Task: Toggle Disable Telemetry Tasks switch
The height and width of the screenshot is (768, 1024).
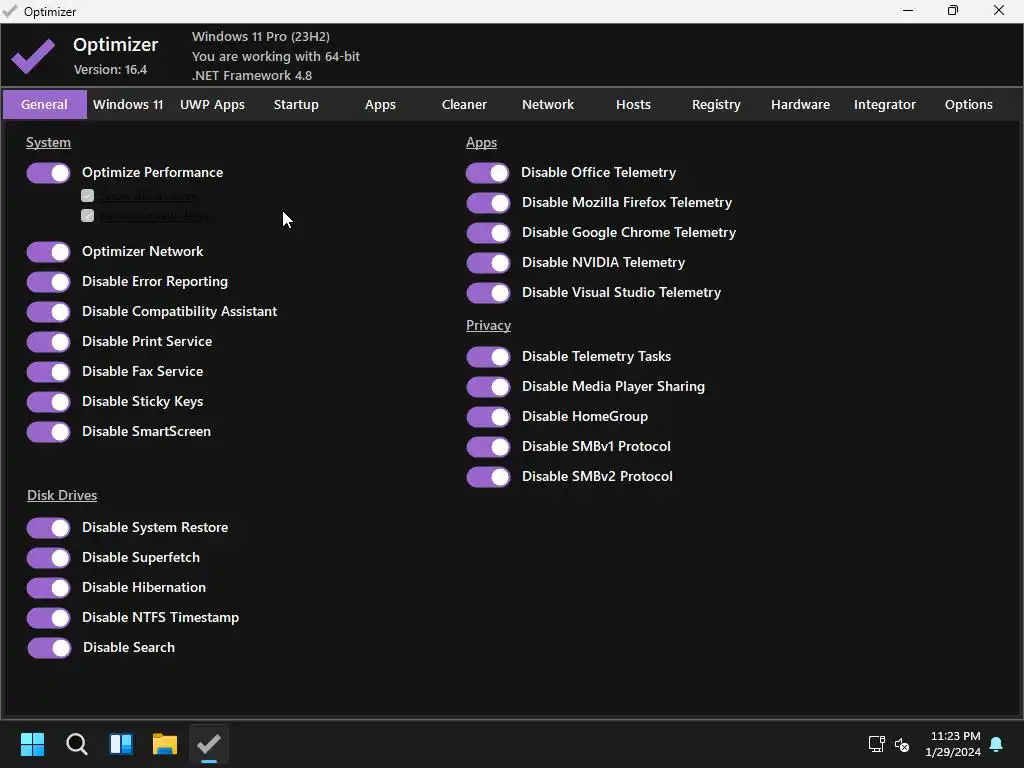Action: [x=488, y=357]
